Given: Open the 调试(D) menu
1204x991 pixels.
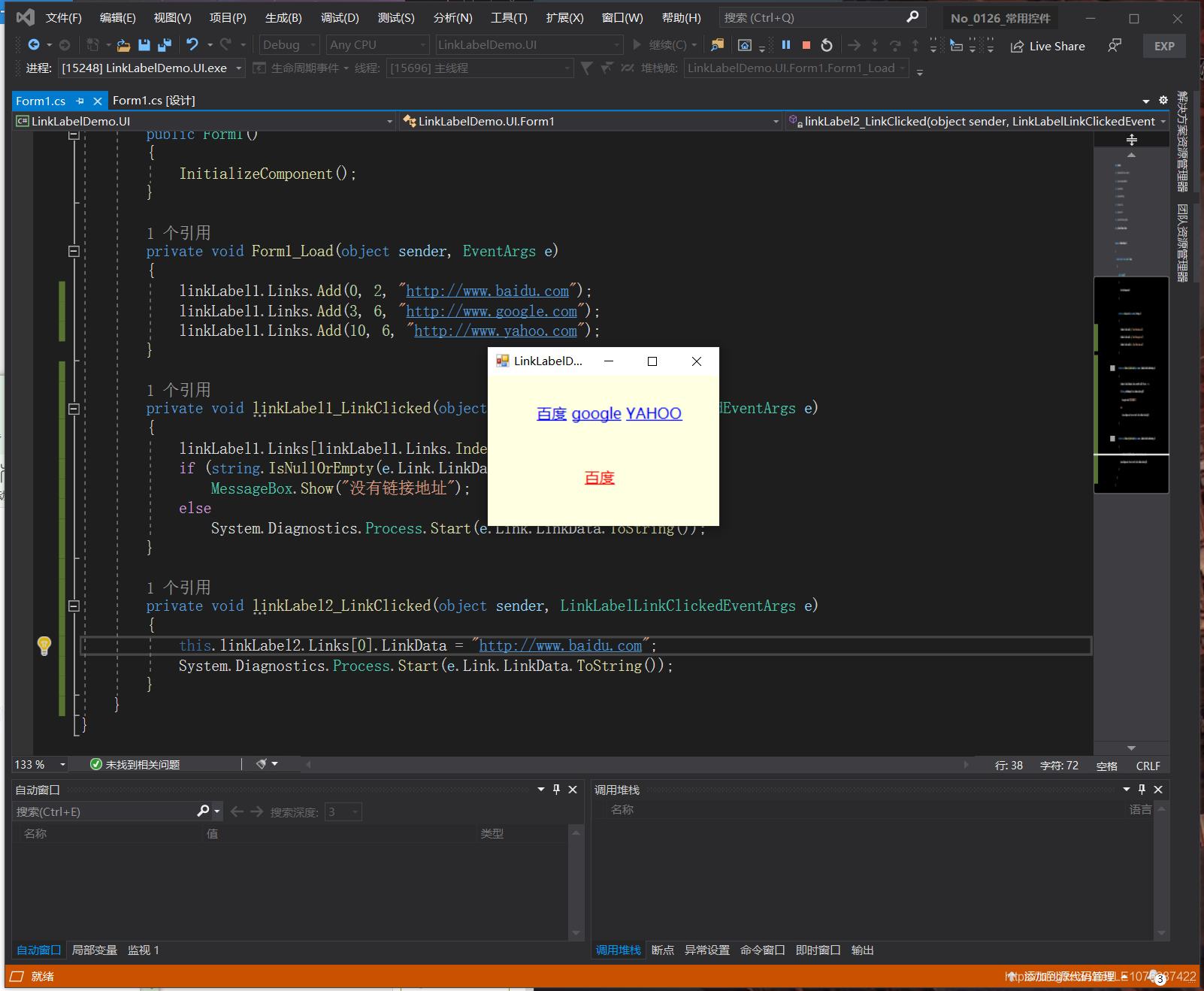Looking at the screenshot, I should [x=340, y=17].
